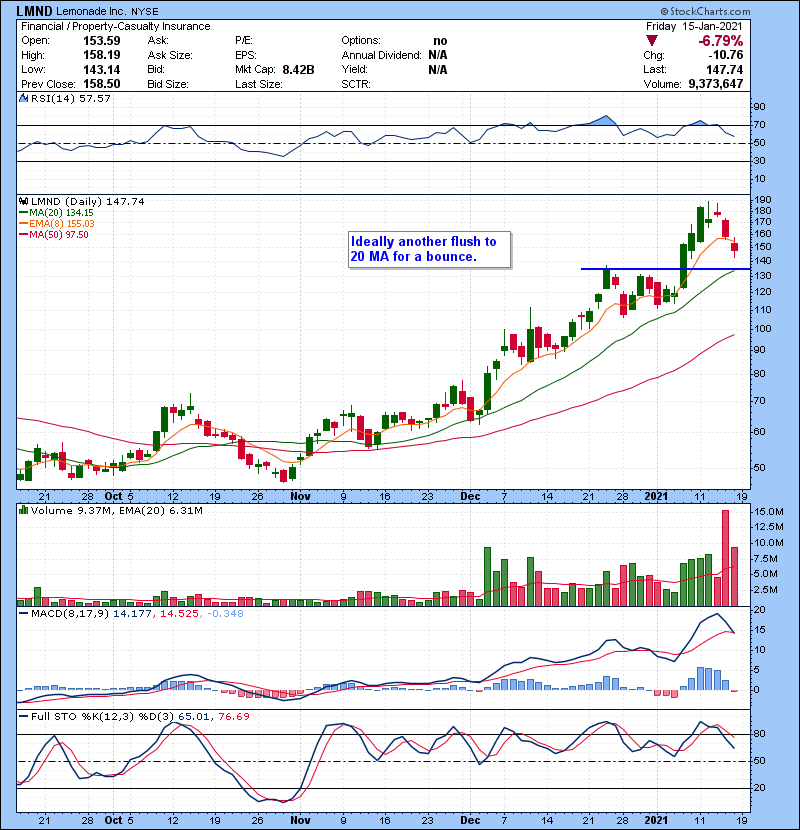800x830 pixels.
Task: Click the blue horizontal resistance line at 135
Action: (666, 269)
